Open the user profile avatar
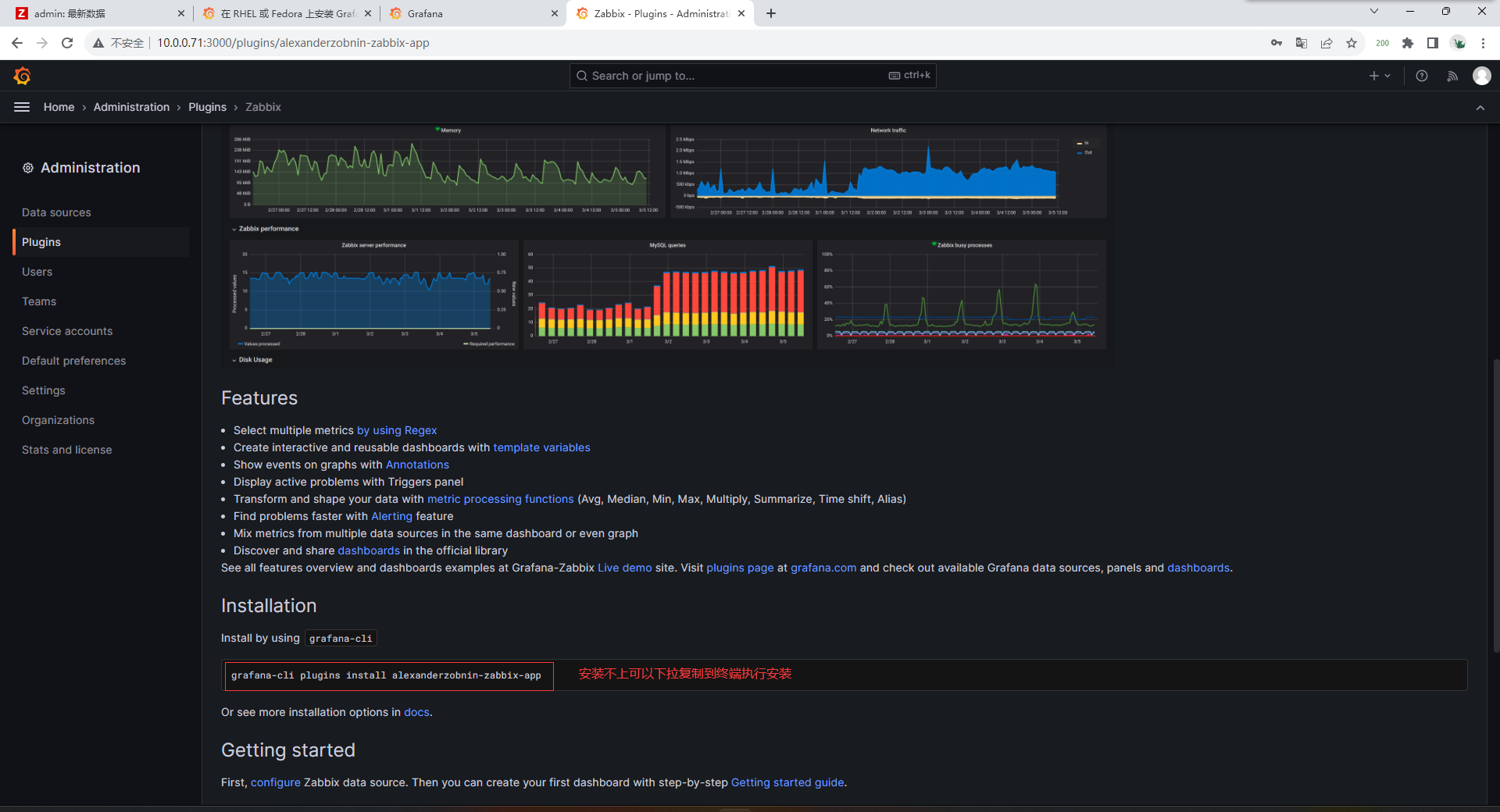 (x=1482, y=76)
